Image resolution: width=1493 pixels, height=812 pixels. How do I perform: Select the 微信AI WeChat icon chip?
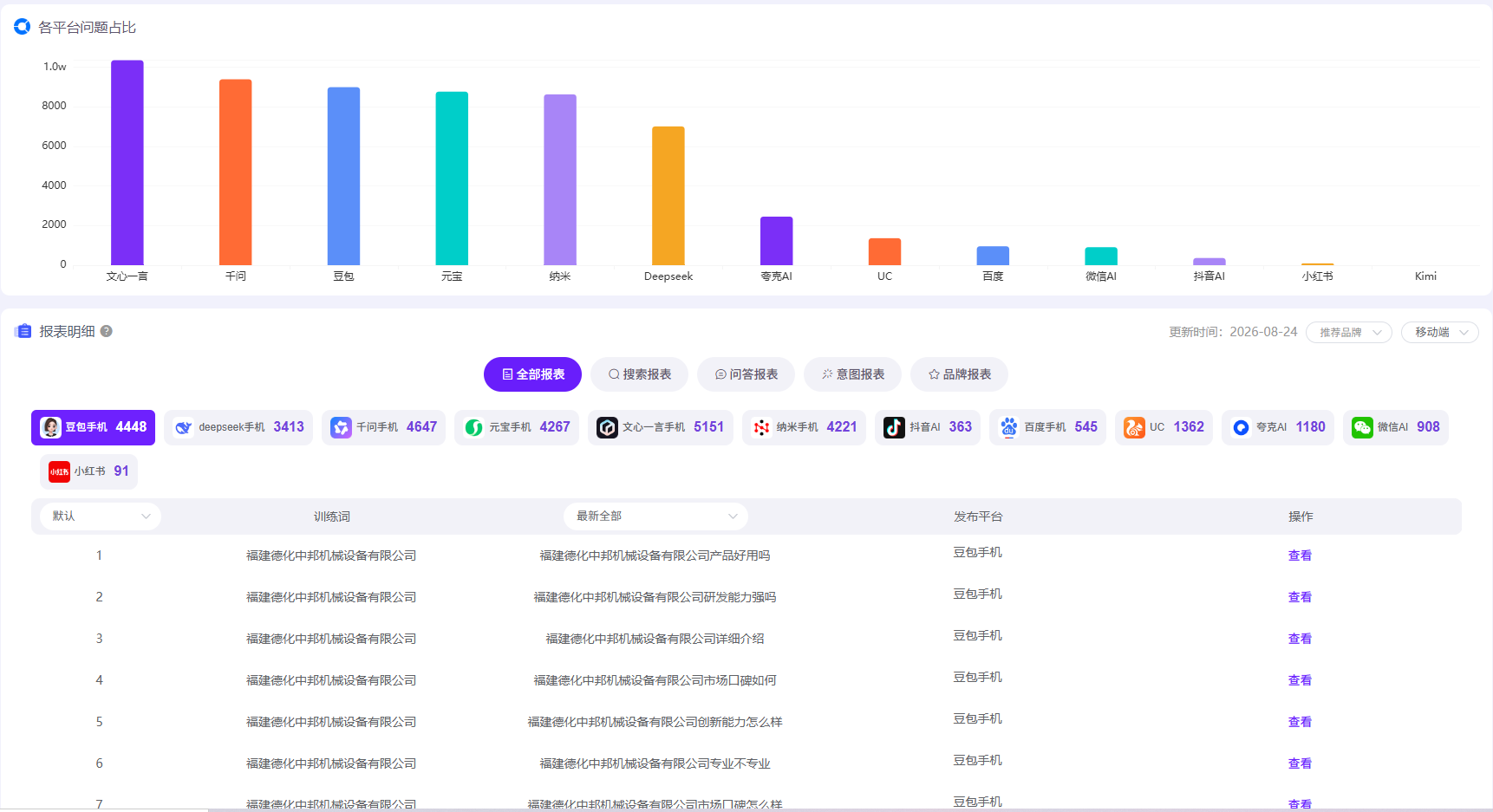[x=1395, y=427]
